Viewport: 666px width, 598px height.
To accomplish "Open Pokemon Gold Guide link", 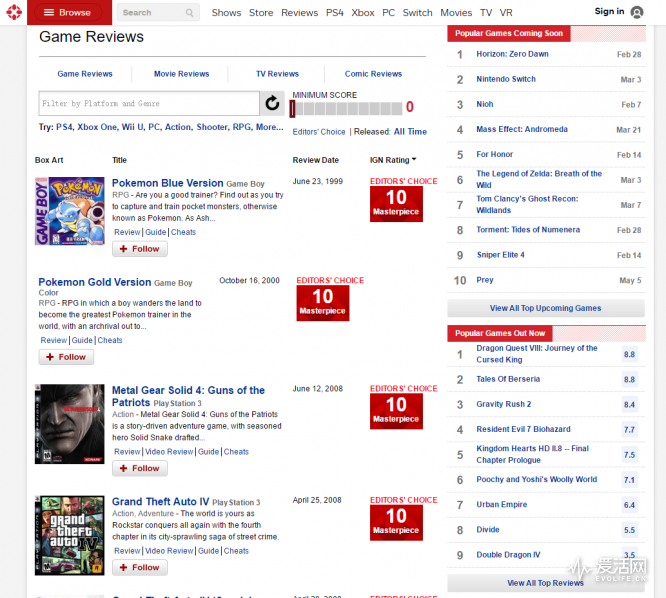I will point(82,340).
